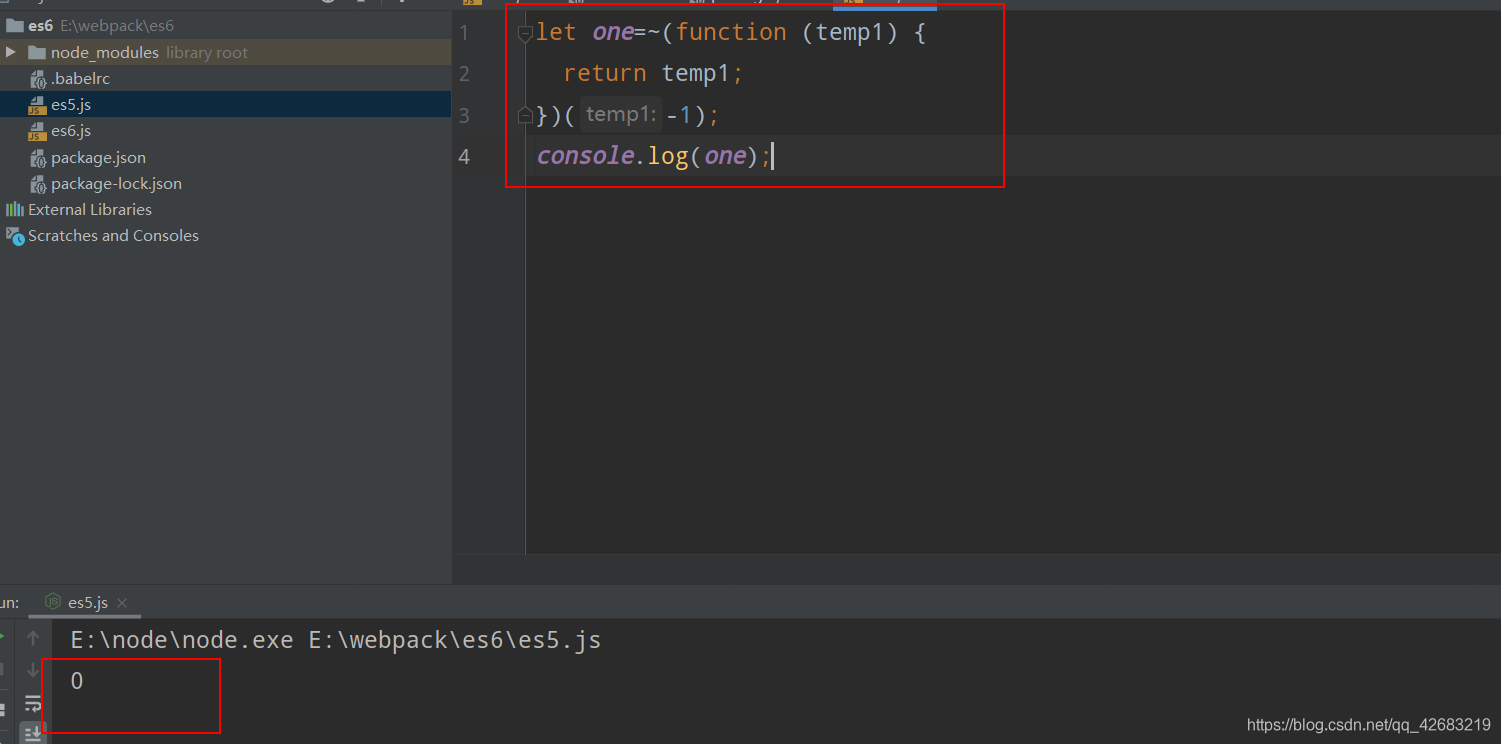Select es5.js in the project tree
The image size is (1501, 744).
(71, 104)
